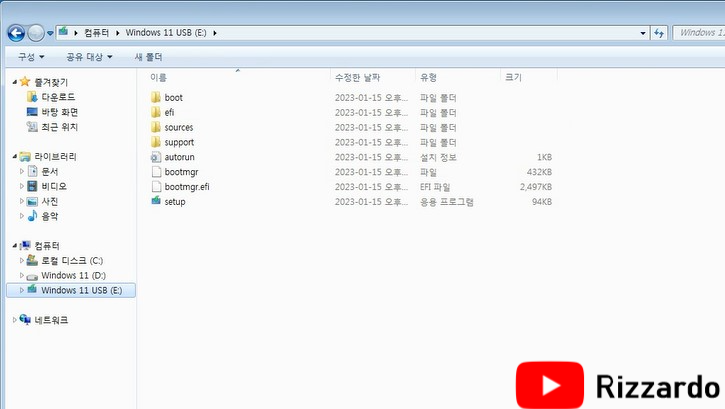
Task: Expand 로컬 디스크 (C:) drive
Action: coord(21,260)
